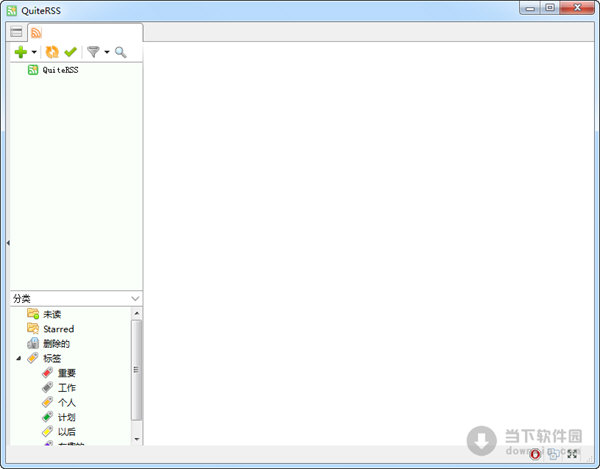
Task: Select the yellow 以后 label
Action: coord(67,432)
